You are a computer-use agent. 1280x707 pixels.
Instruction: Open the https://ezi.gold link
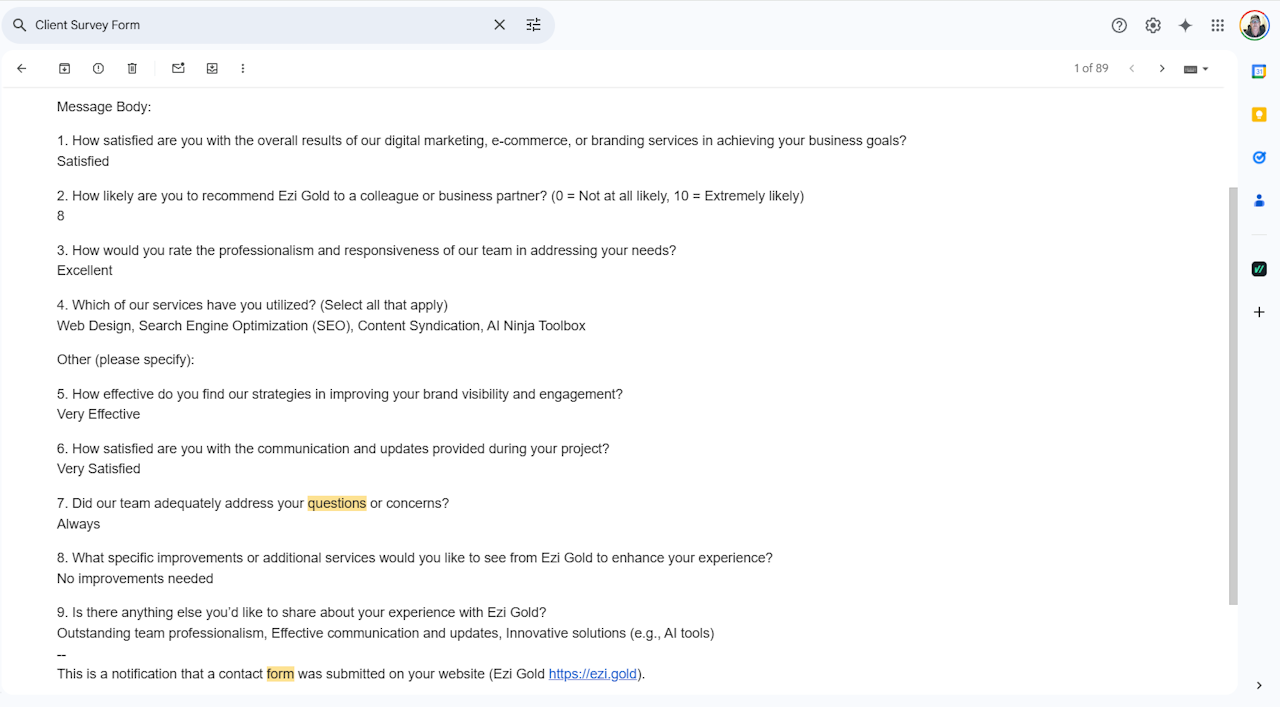tap(593, 674)
